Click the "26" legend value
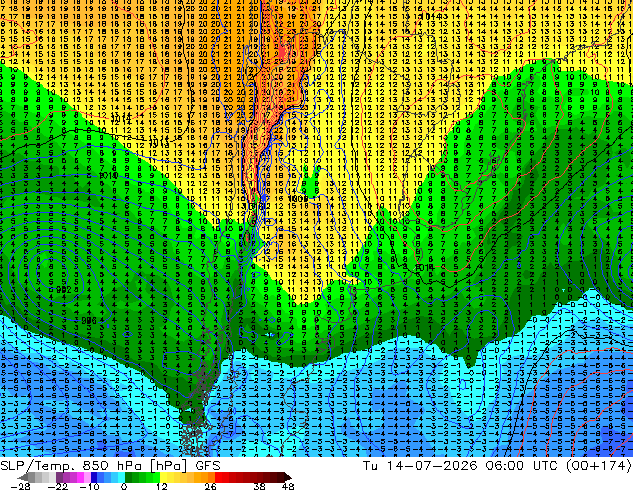 pos(210,486)
